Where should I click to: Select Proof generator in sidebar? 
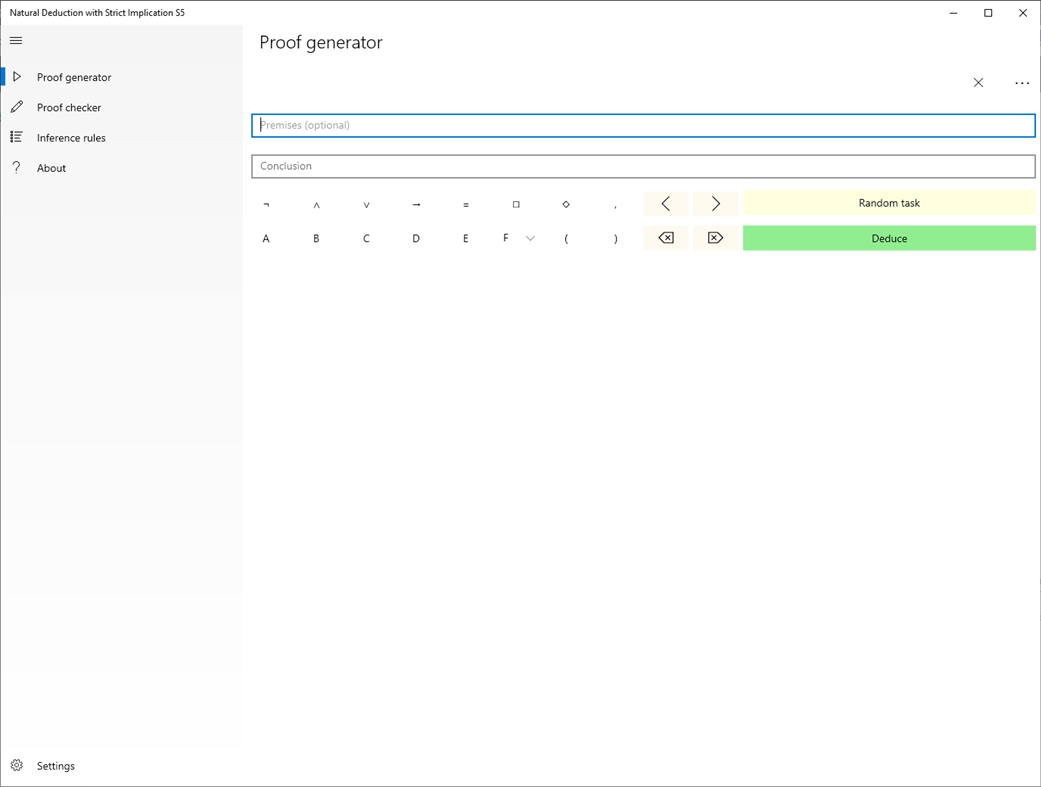pyautogui.click(x=121, y=77)
